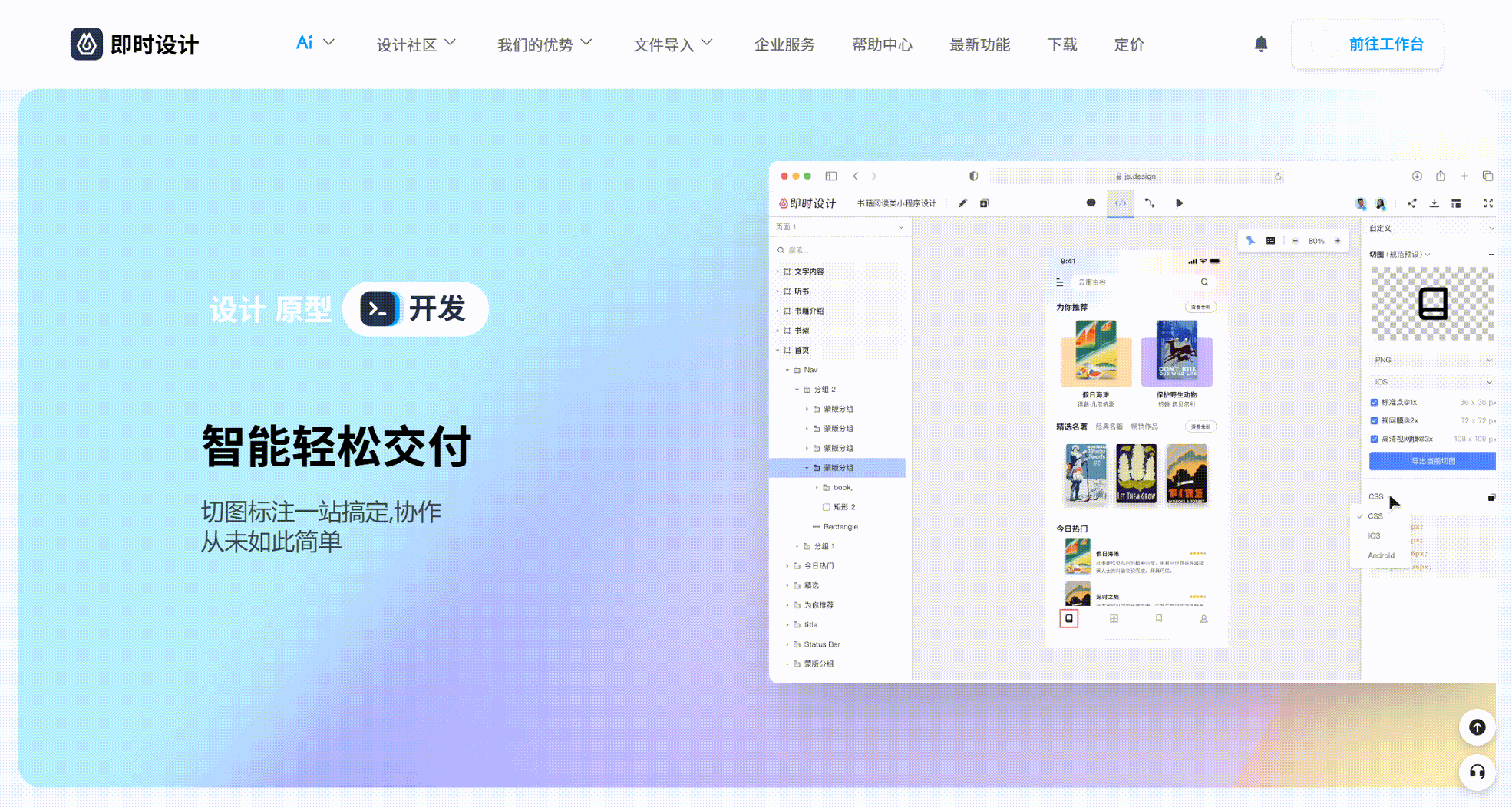Select Android in the code language menu

click(x=1381, y=555)
